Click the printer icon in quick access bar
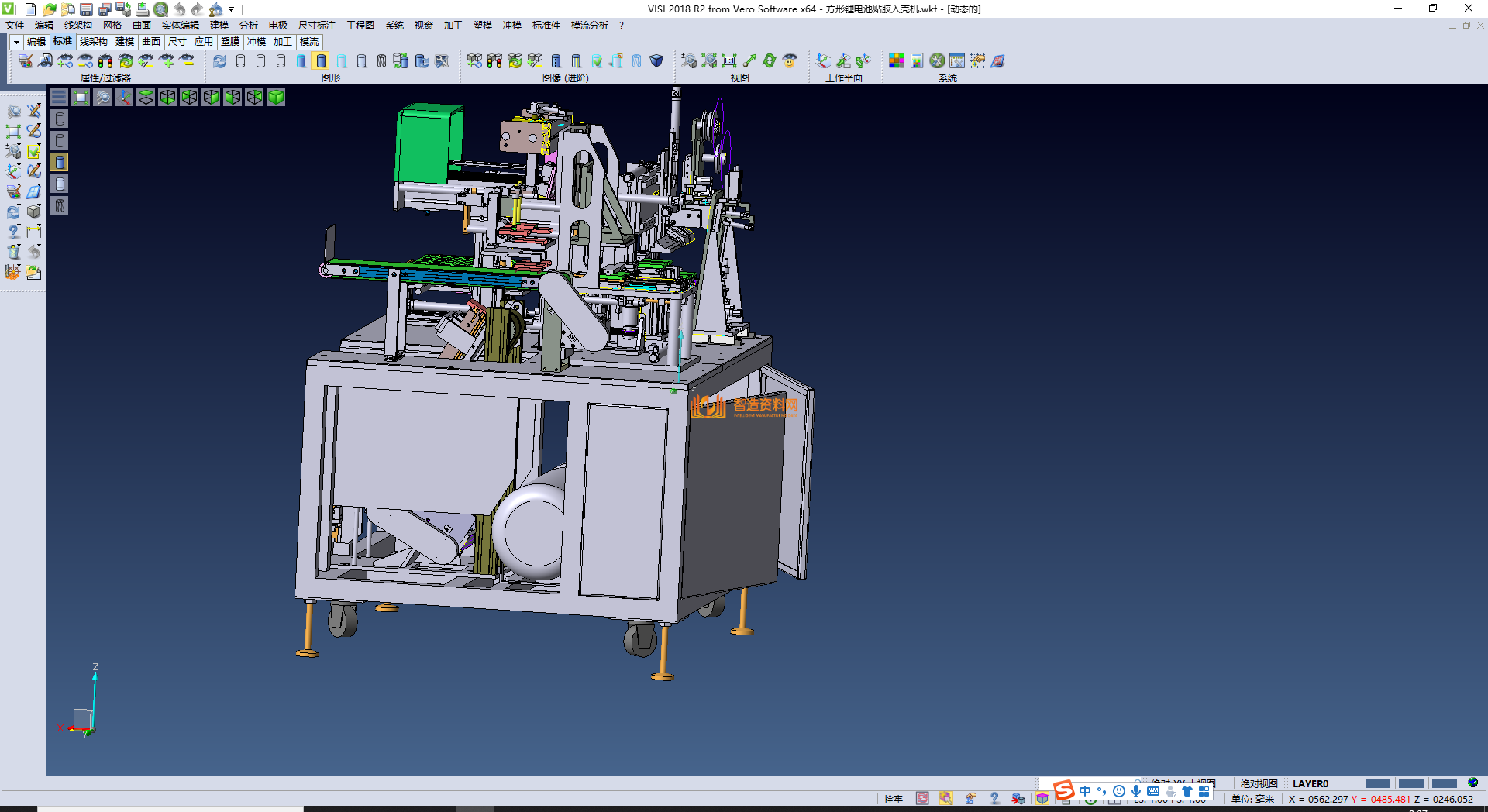The image size is (1488, 812). [x=142, y=9]
